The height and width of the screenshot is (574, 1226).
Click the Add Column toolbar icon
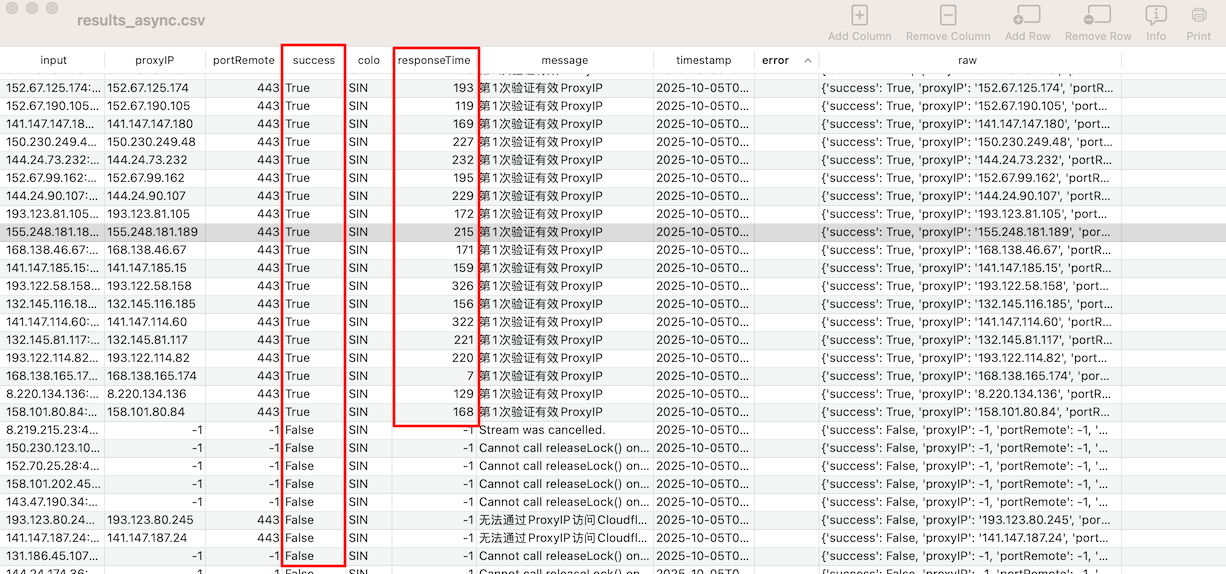(x=859, y=16)
